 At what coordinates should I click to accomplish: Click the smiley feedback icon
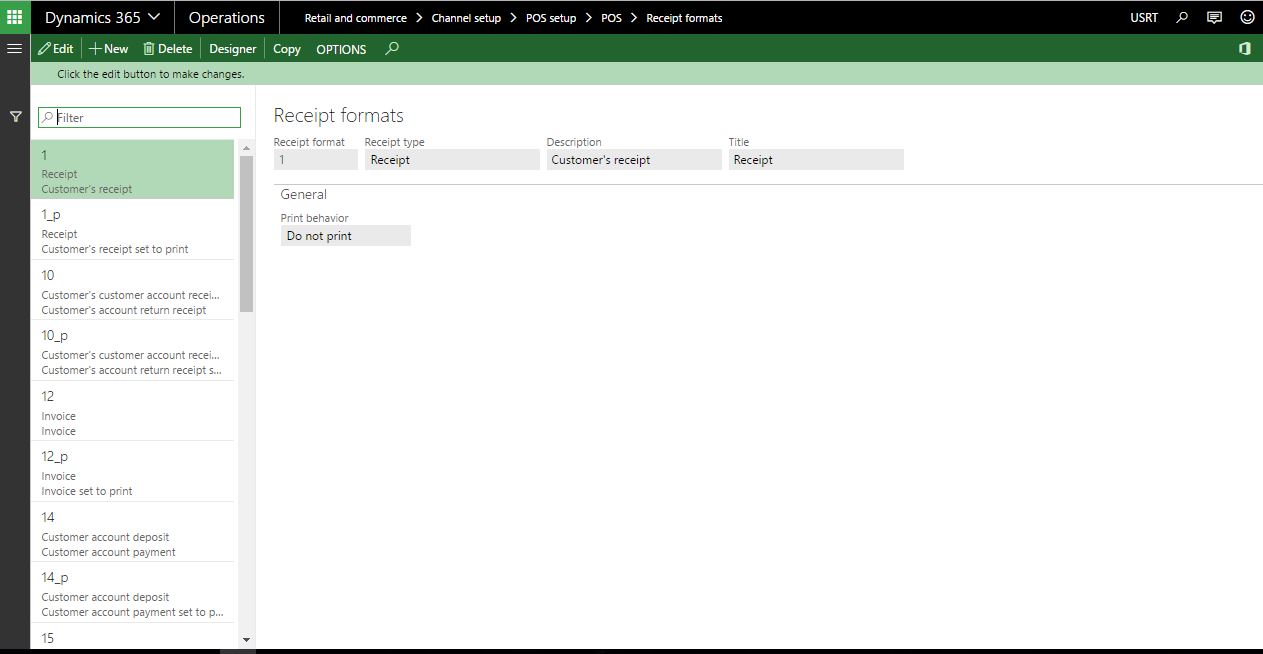tap(1246, 17)
